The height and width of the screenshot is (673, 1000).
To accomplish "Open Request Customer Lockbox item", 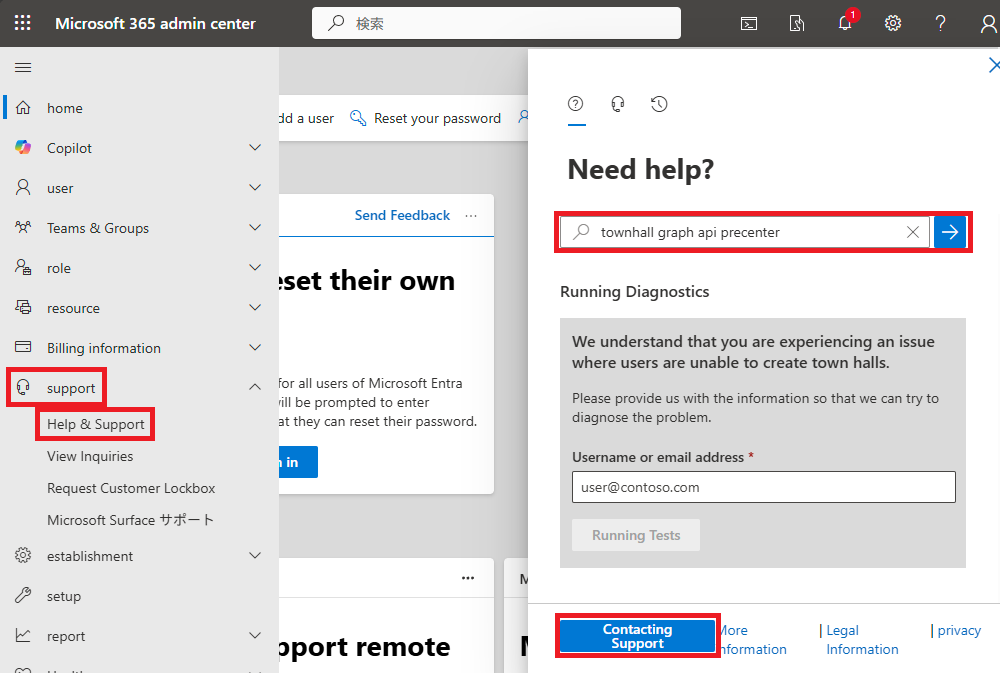I will click(131, 488).
